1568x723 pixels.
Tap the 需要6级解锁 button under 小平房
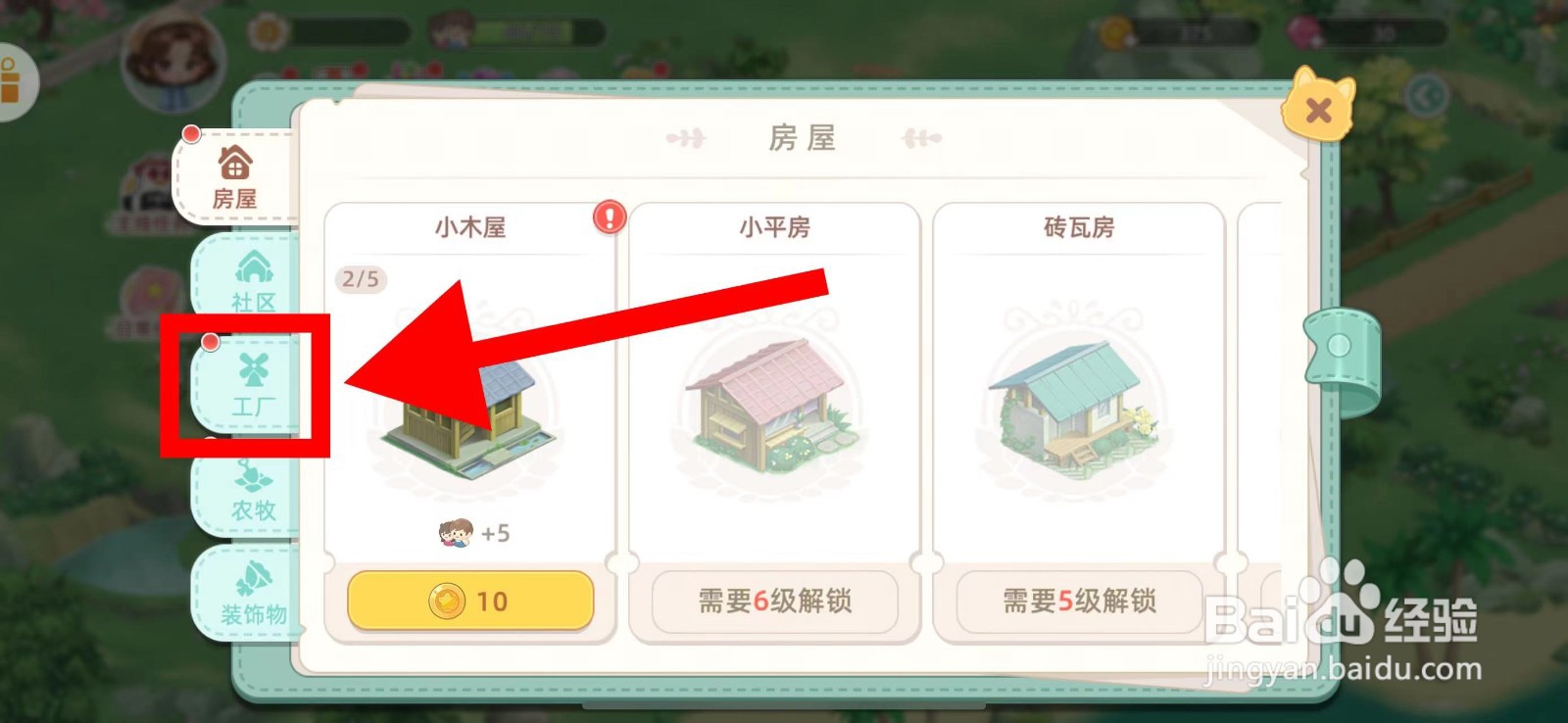point(774,601)
